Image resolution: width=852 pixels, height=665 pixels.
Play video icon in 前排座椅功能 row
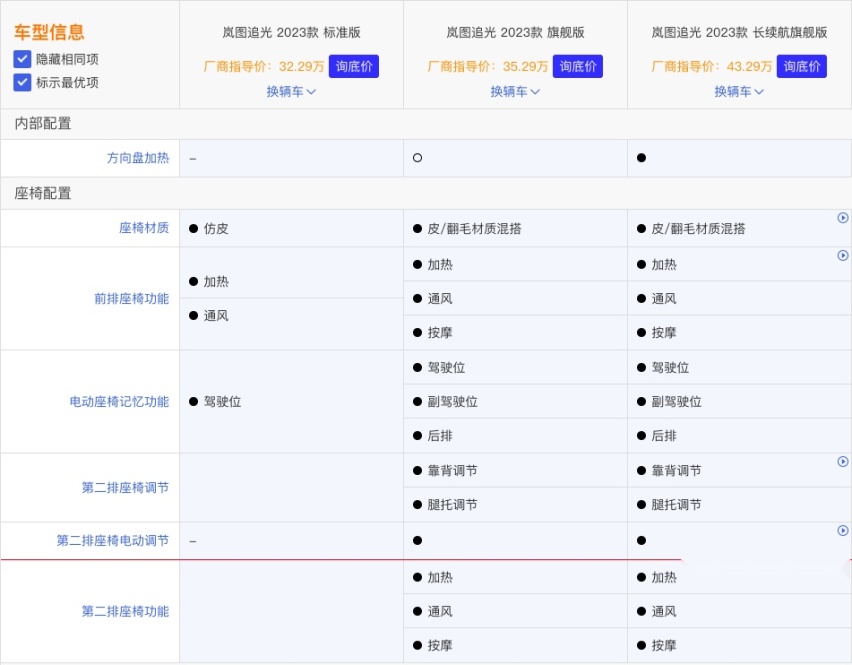(843, 255)
